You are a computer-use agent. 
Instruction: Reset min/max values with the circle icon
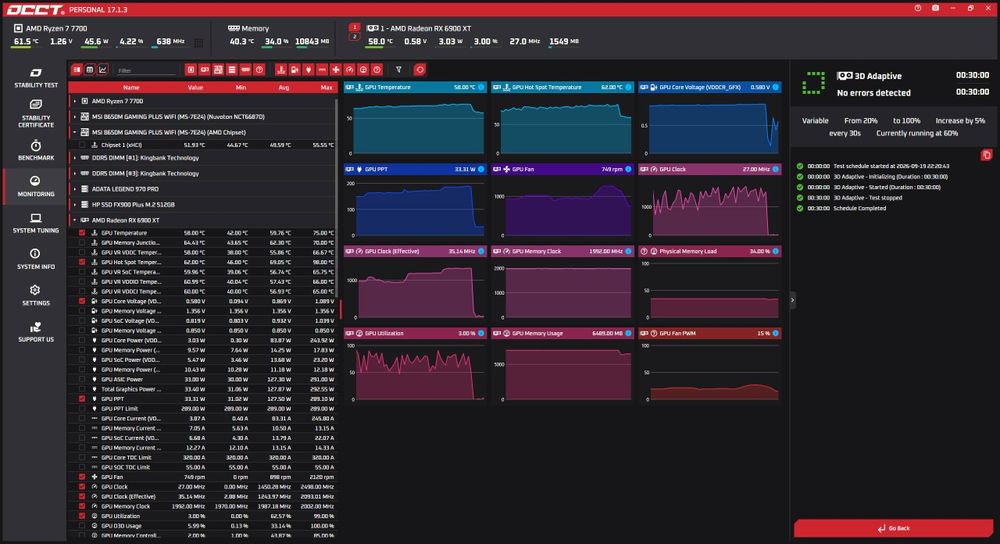420,70
